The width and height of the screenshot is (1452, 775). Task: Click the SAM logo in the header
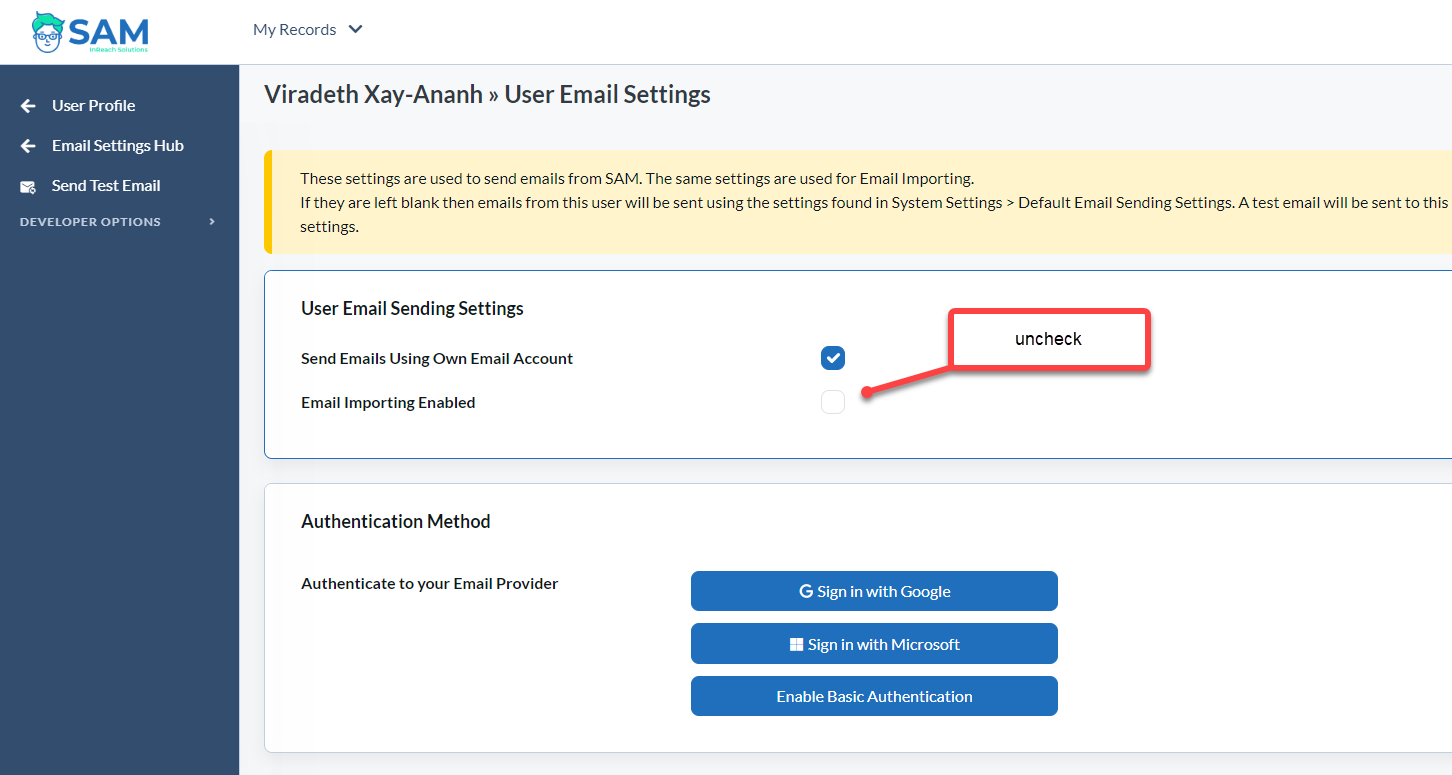(x=90, y=32)
